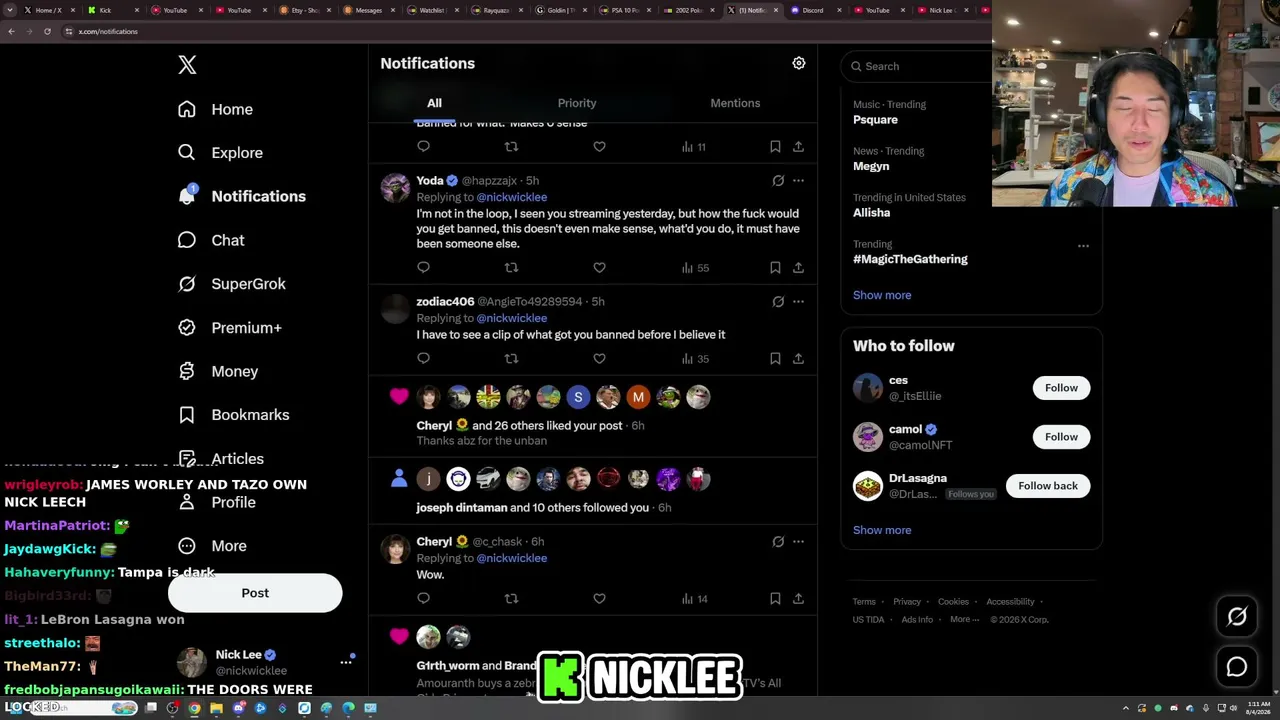Follow the ces account
Viewport: 1280px width, 720px height.
[x=1061, y=388]
